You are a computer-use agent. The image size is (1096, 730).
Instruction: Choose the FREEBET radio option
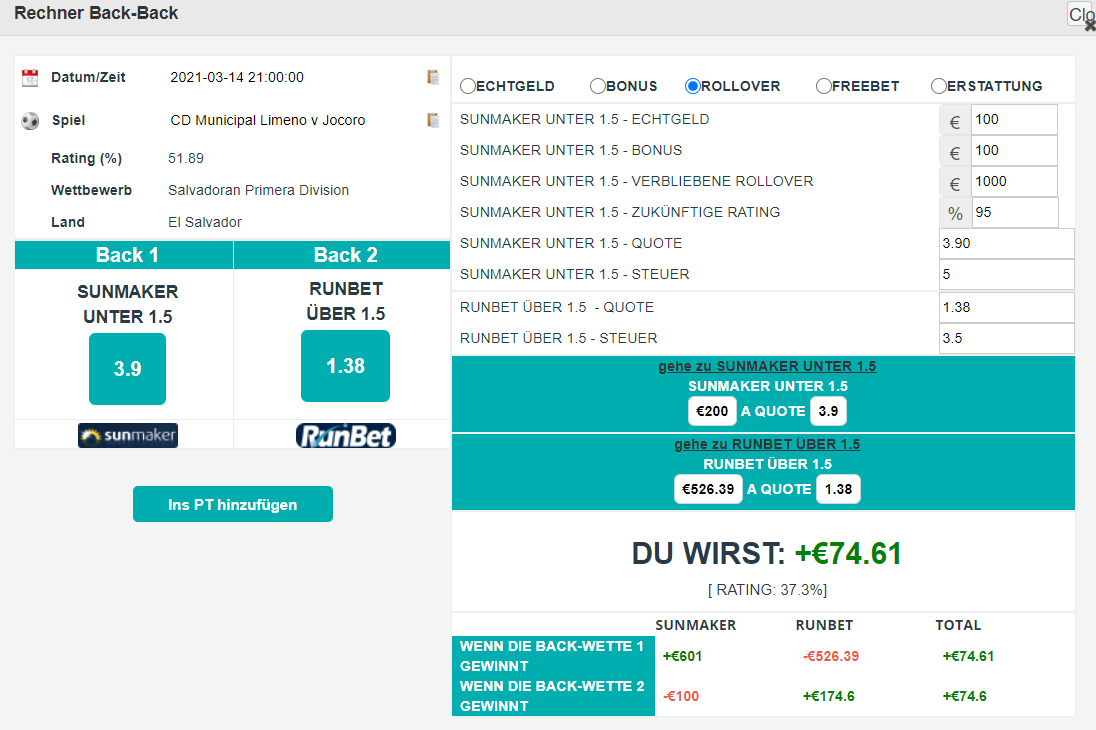tap(824, 86)
